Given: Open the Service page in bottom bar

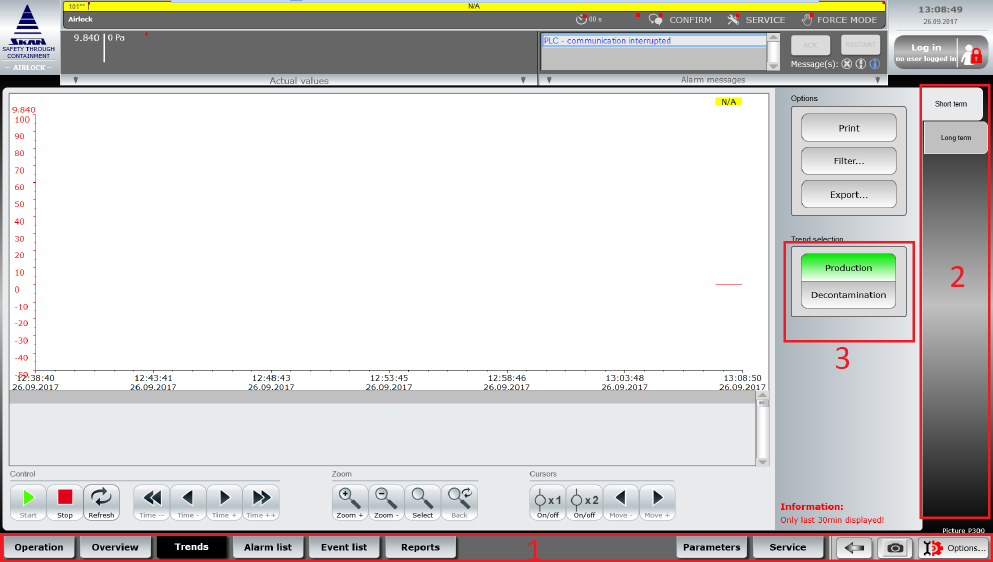Looking at the screenshot, I should click(x=788, y=547).
